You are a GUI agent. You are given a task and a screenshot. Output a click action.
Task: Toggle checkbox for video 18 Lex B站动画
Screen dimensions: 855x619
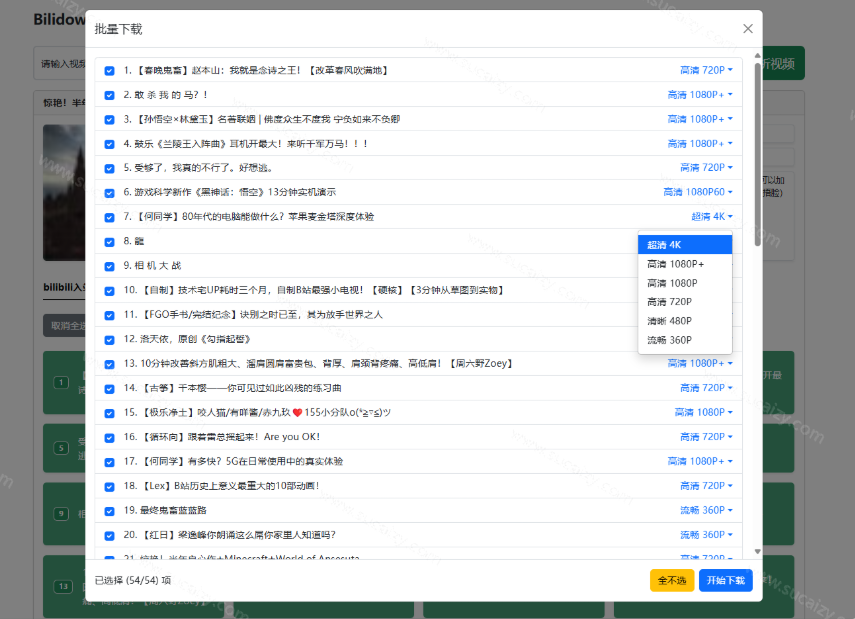110,487
